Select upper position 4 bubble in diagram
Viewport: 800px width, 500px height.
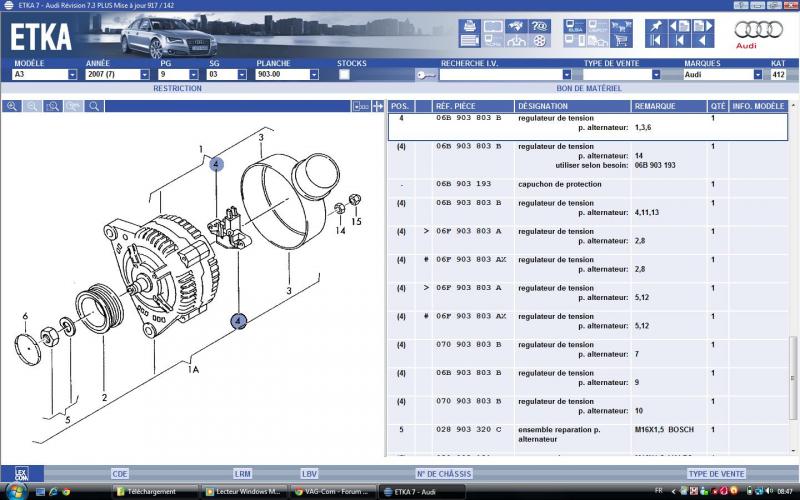[x=216, y=164]
